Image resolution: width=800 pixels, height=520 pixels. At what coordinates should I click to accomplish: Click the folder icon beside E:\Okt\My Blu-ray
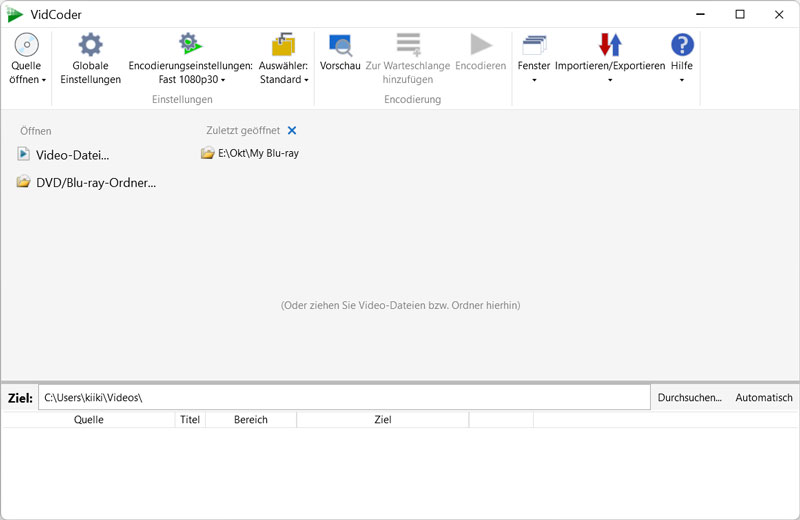point(207,153)
